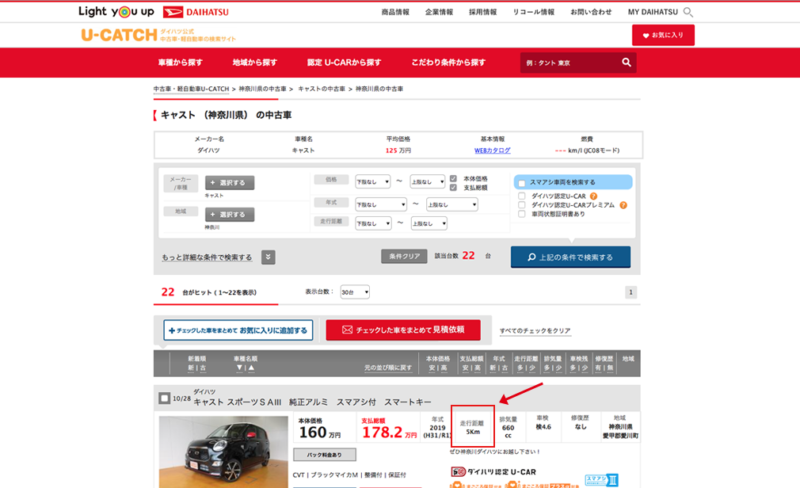Image resolution: width=800 pixels, height=488 pixels.
Task: Open the price upper-limit dropdown
Action: point(428,181)
